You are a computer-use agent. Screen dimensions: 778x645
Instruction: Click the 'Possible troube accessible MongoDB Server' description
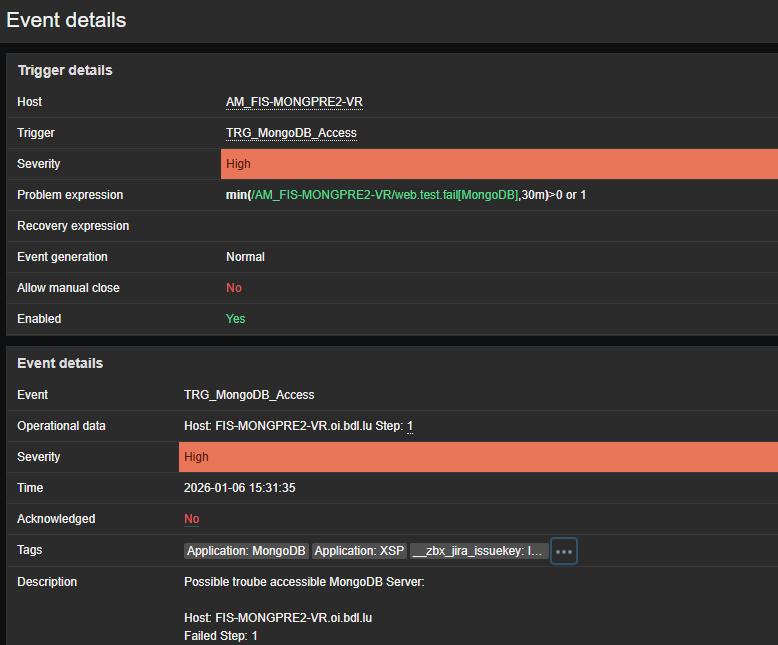pos(304,582)
